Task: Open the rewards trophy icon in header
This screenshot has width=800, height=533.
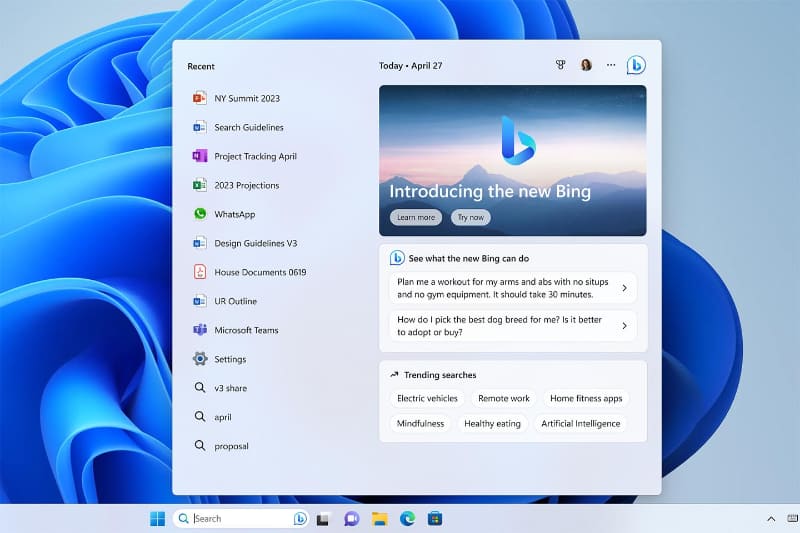Action: tap(561, 65)
